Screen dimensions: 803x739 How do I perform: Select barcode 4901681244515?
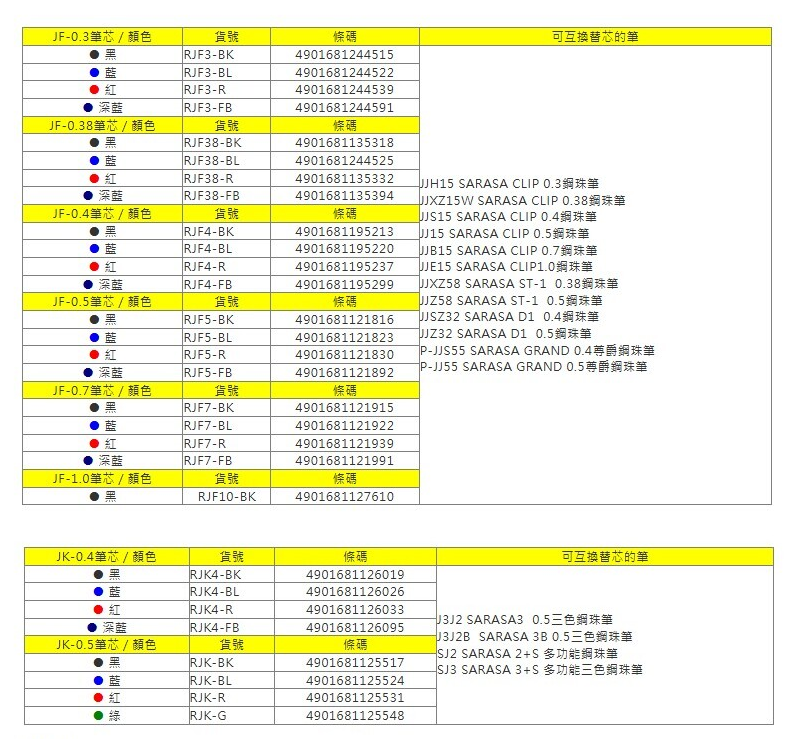click(x=345, y=55)
